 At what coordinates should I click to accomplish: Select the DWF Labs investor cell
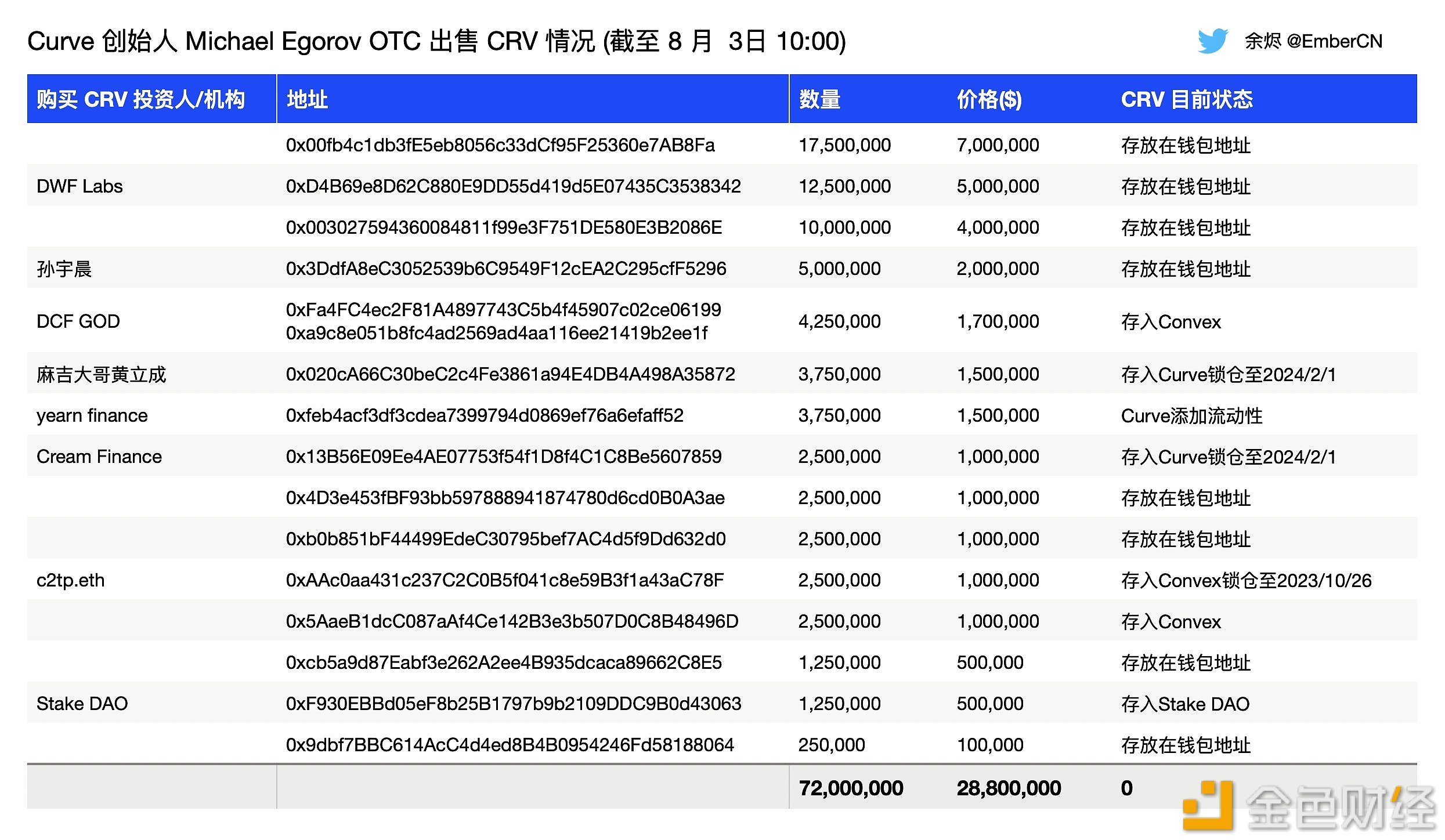point(80,186)
